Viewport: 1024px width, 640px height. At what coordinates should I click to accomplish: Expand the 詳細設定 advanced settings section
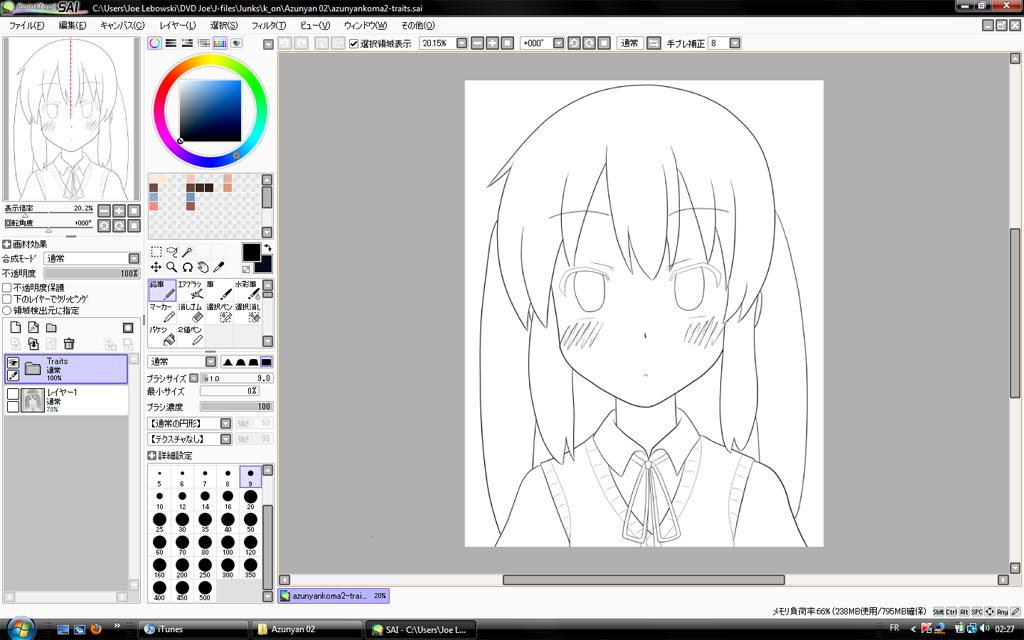152,455
